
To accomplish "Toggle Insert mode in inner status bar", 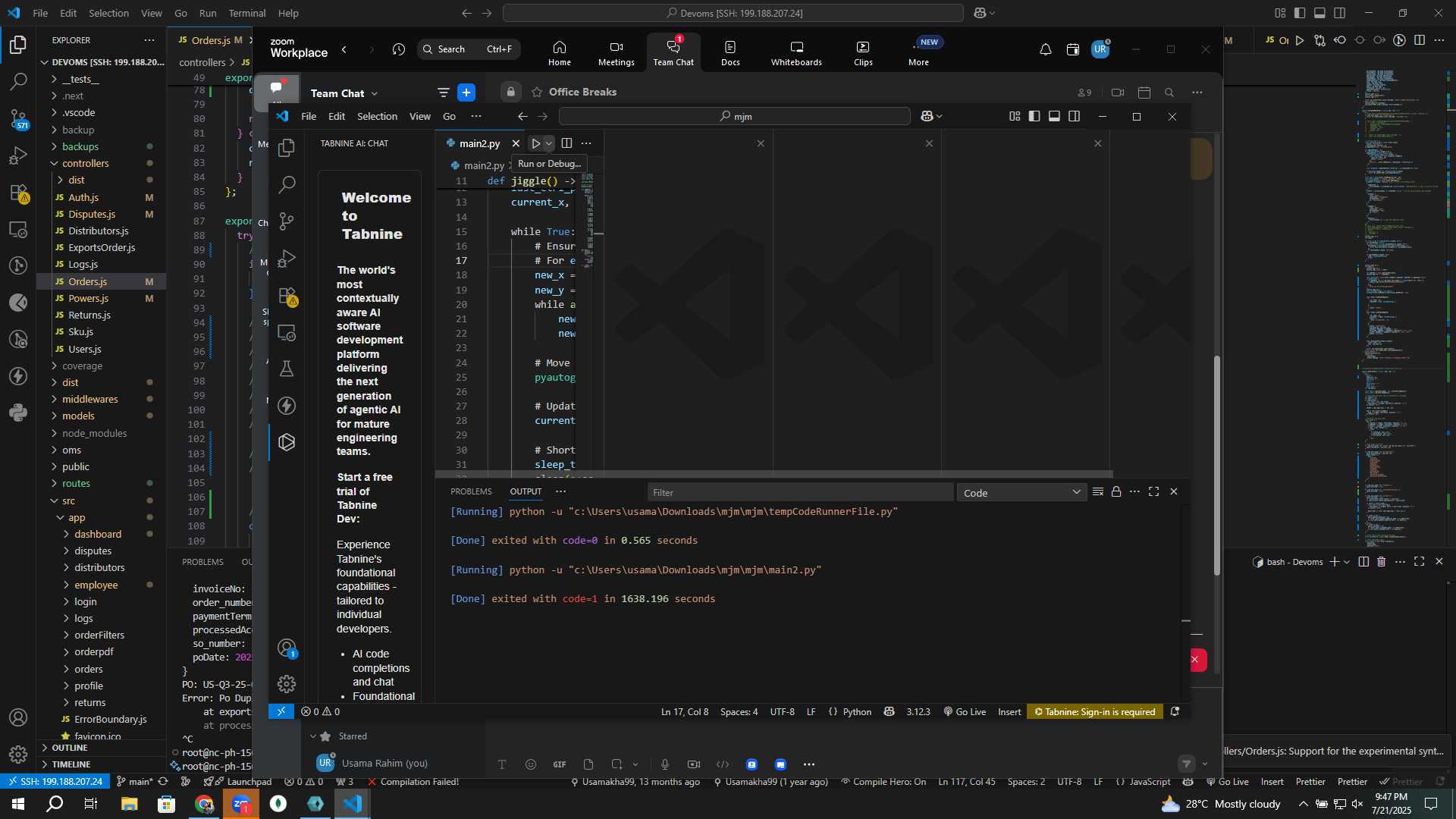I will pos(1009,712).
